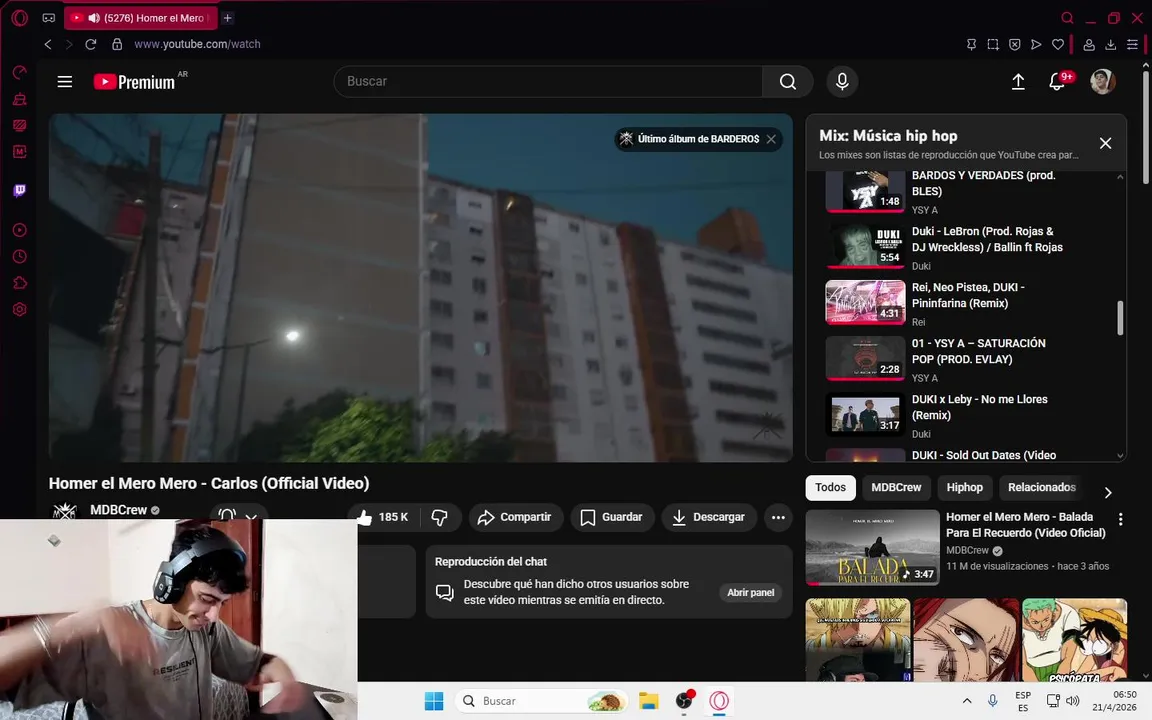
Task: Open options menu for Balada Para El Recuerdo
Action: click(x=1120, y=519)
